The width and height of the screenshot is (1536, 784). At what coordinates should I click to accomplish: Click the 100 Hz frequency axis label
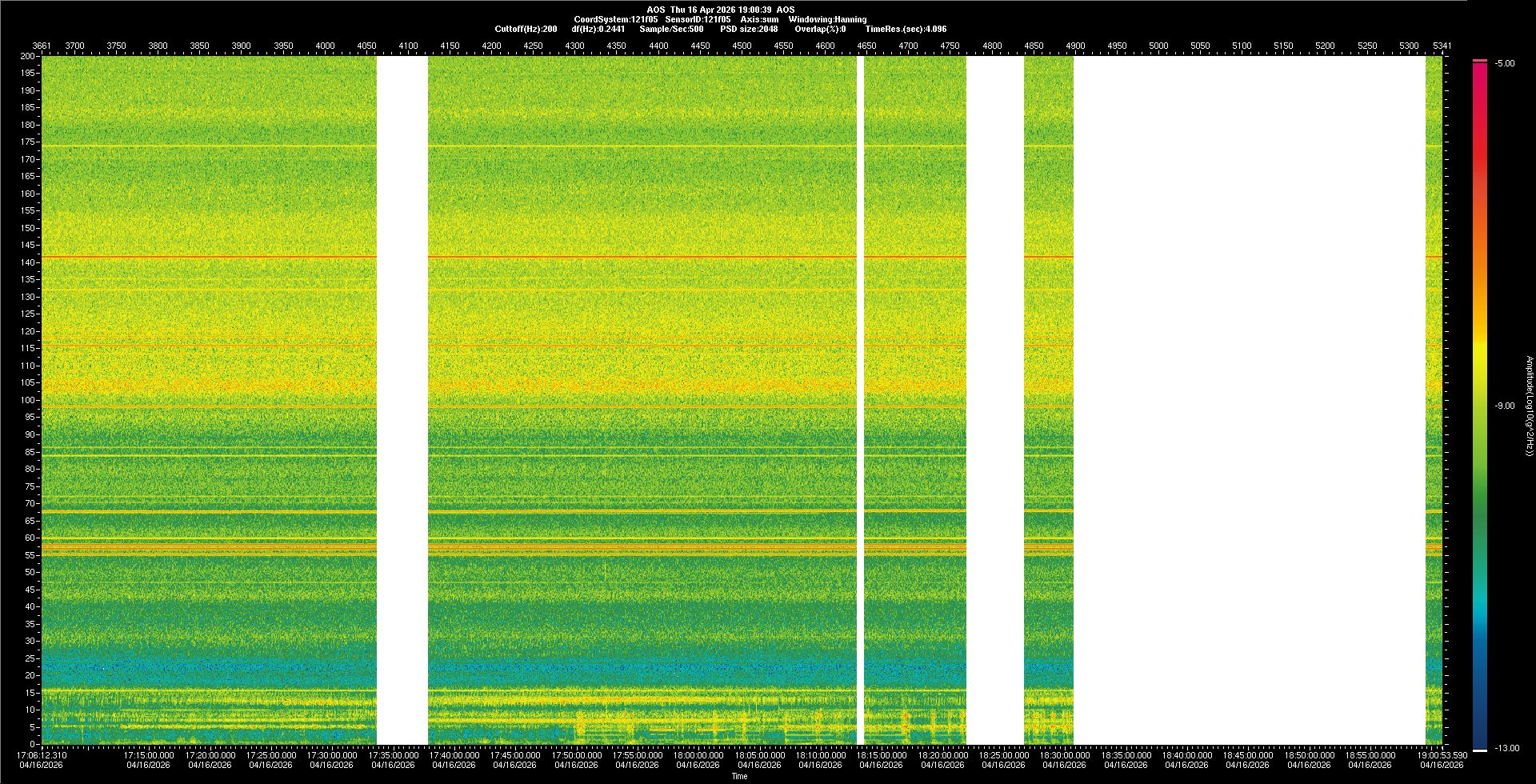(29, 400)
